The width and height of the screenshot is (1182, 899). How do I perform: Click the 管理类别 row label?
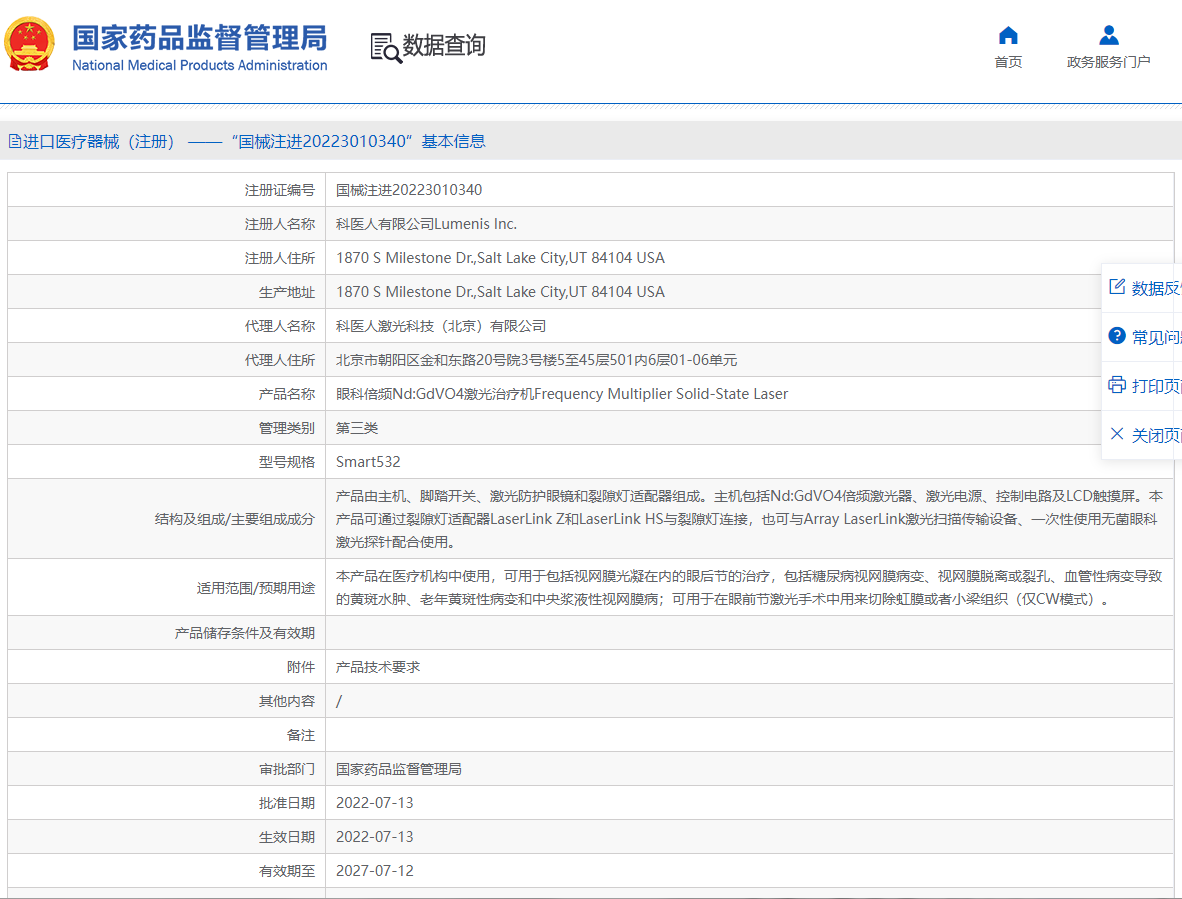[286, 428]
